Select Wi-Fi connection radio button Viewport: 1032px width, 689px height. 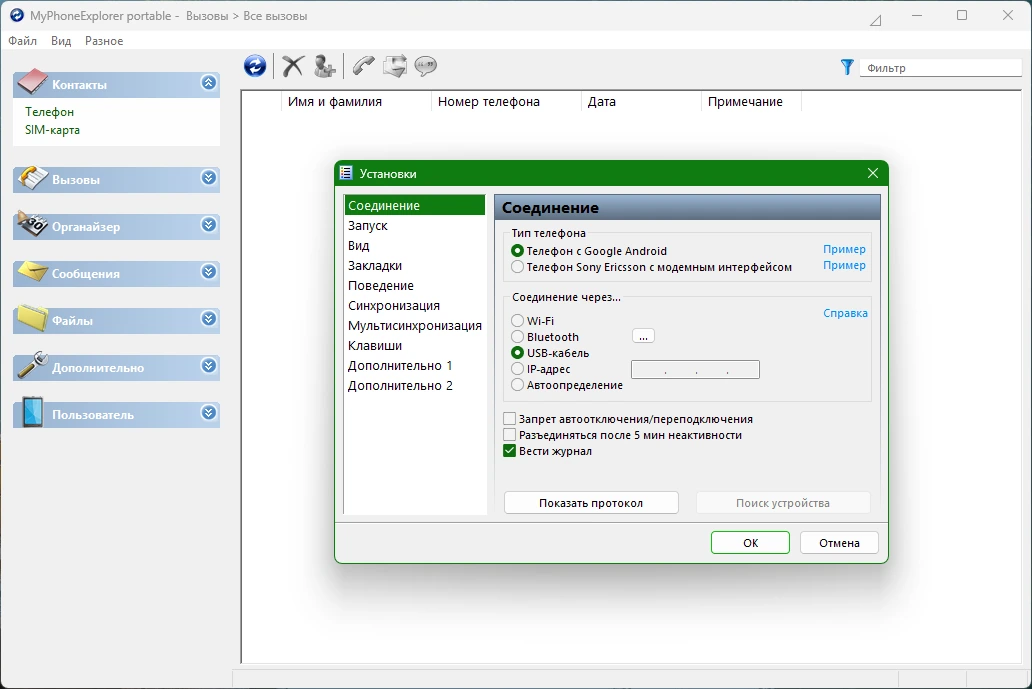(x=517, y=320)
